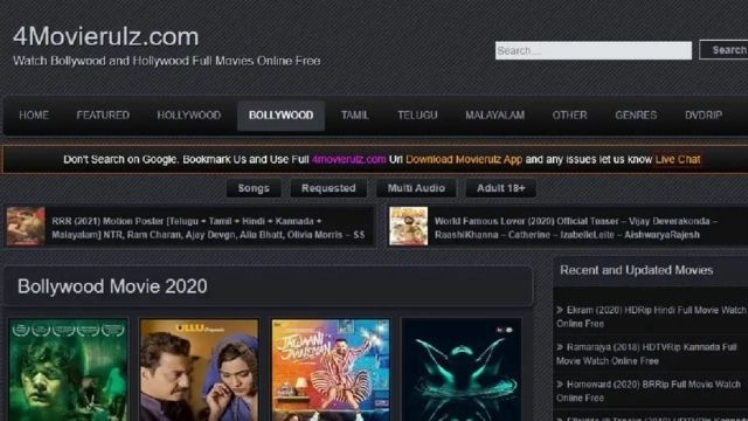This screenshot has width=748, height=421.
Task: Click the Watch Bollywood and Hollywood tagline
Action: click(166, 61)
